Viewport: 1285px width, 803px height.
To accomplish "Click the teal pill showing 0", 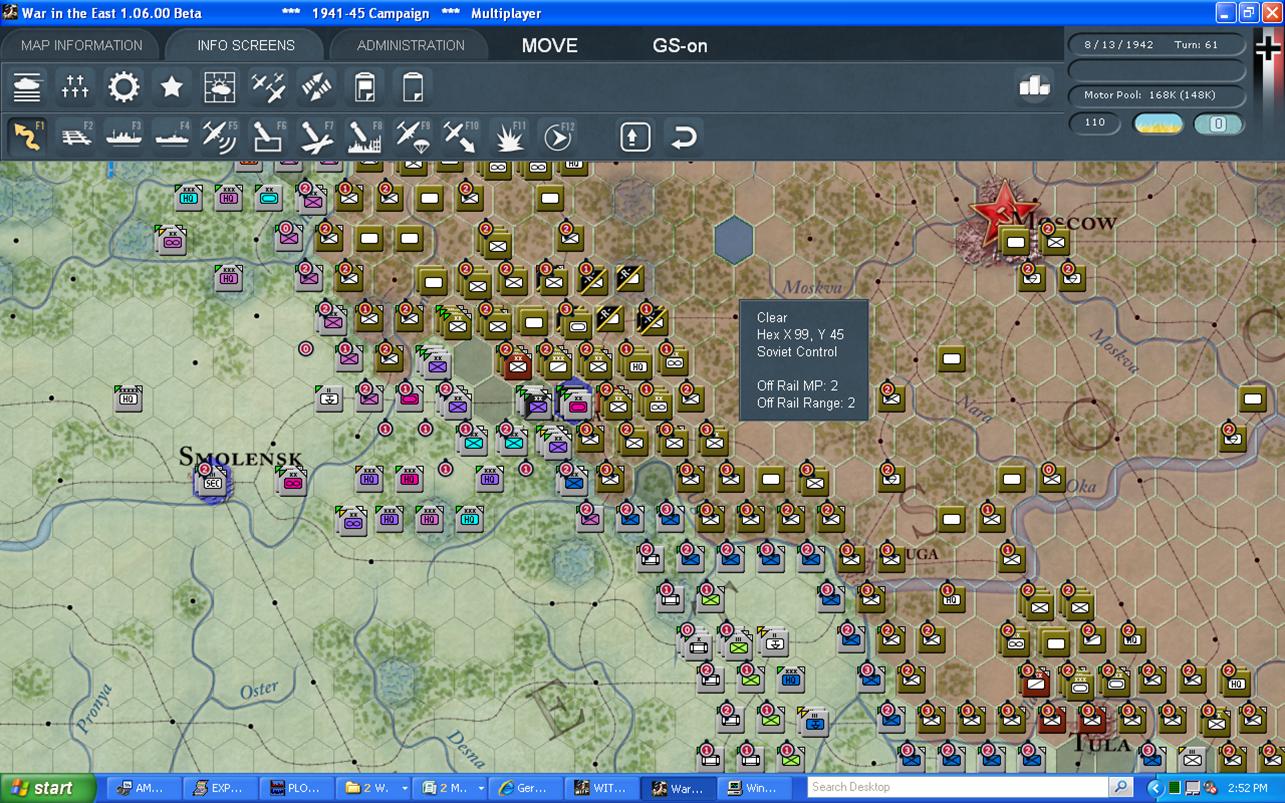I will point(1219,124).
